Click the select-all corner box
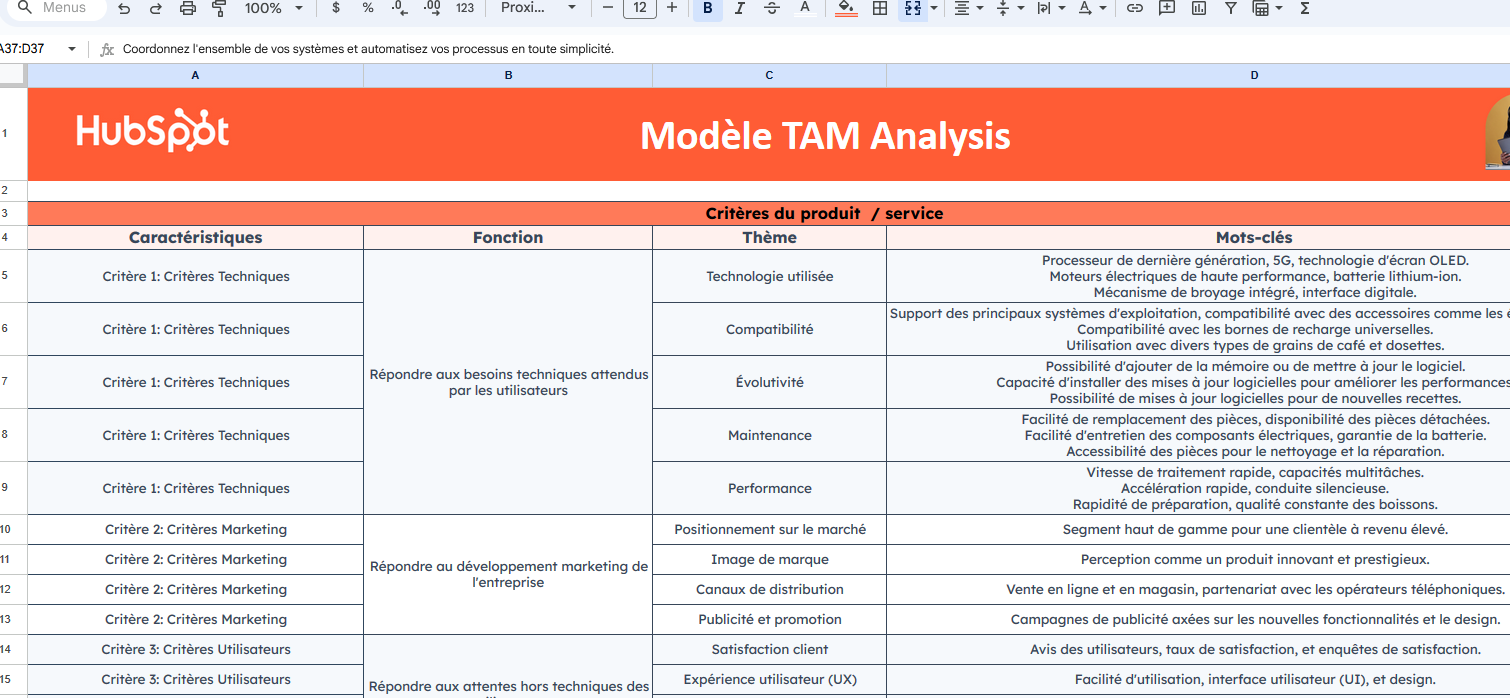This screenshot has width=1510, height=698. (13, 76)
